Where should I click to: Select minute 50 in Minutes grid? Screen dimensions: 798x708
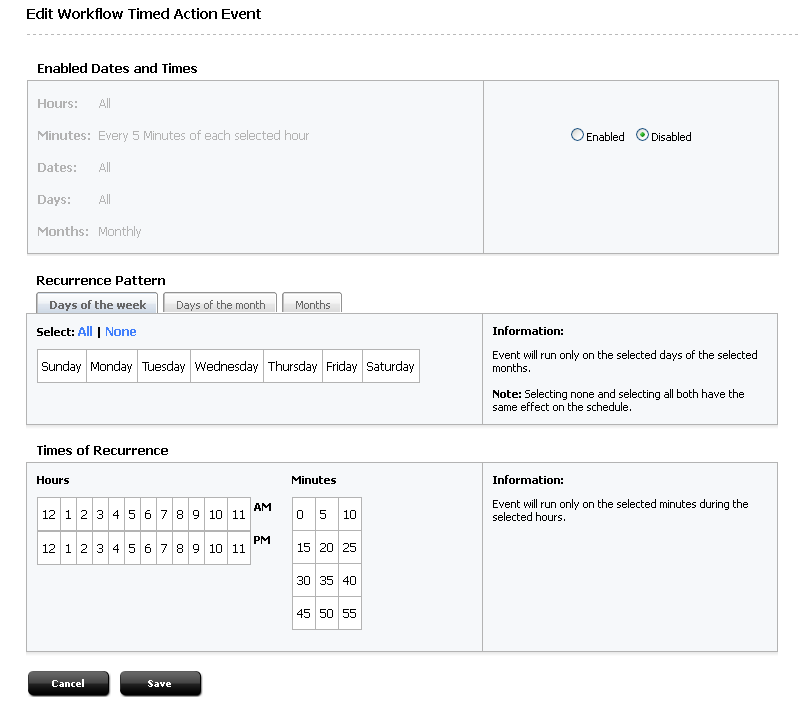[327, 613]
